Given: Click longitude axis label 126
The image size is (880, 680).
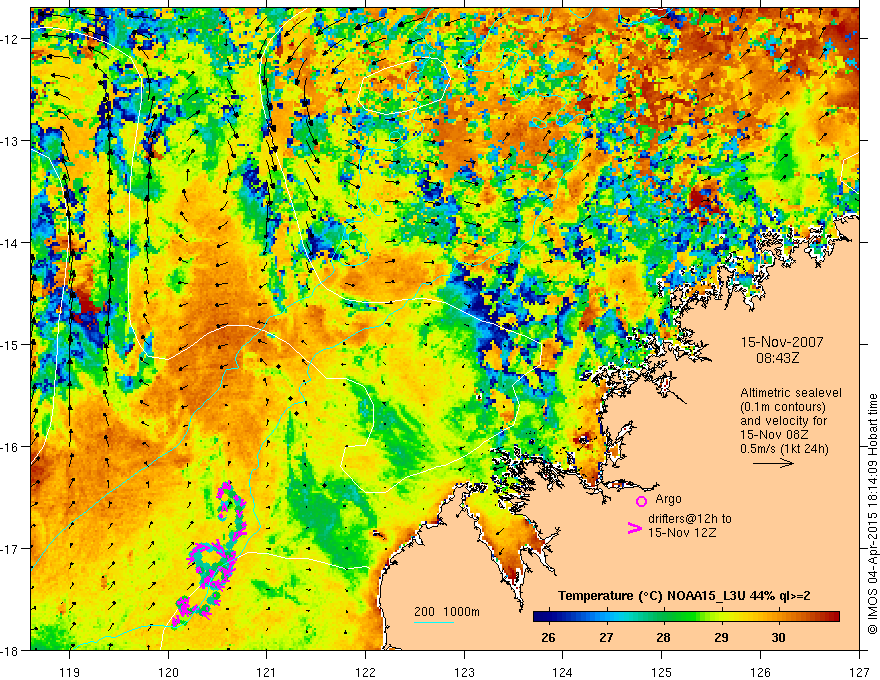Looking at the screenshot, I should click(760, 672).
